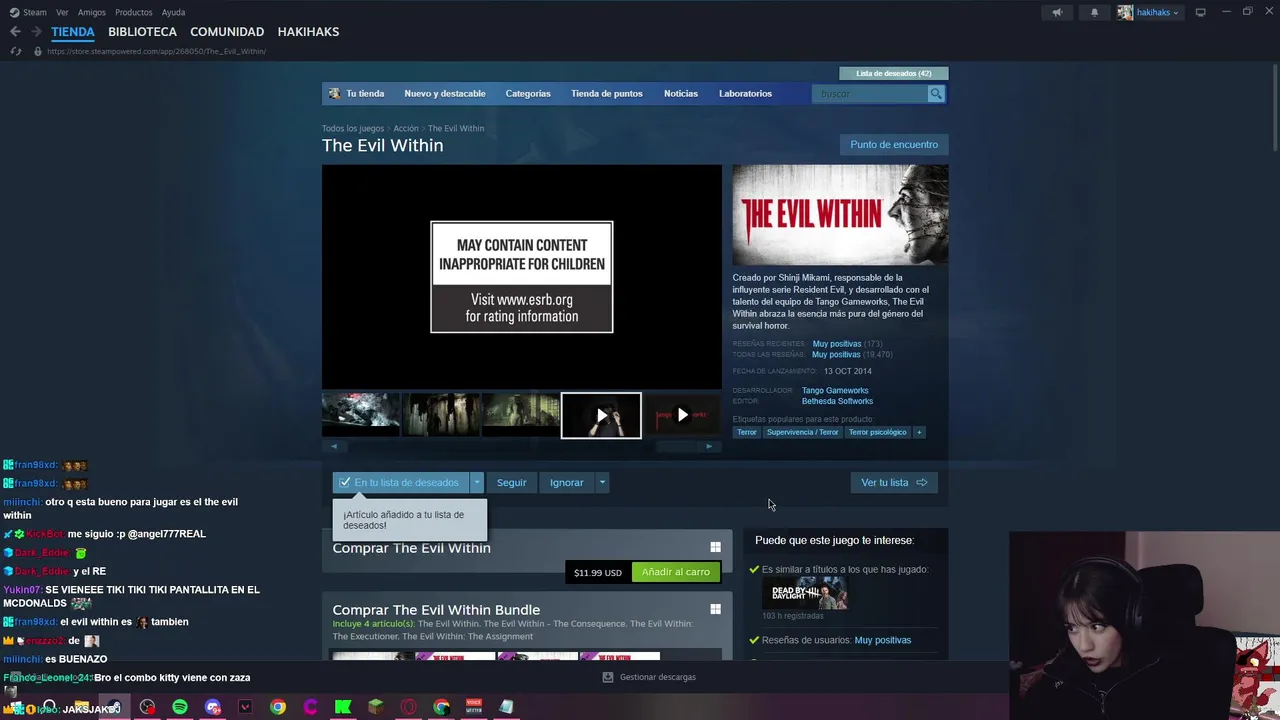The width and height of the screenshot is (1280, 720).
Task: Click the Terror tag
Action: pyautogui.click(x=747, y=432)
